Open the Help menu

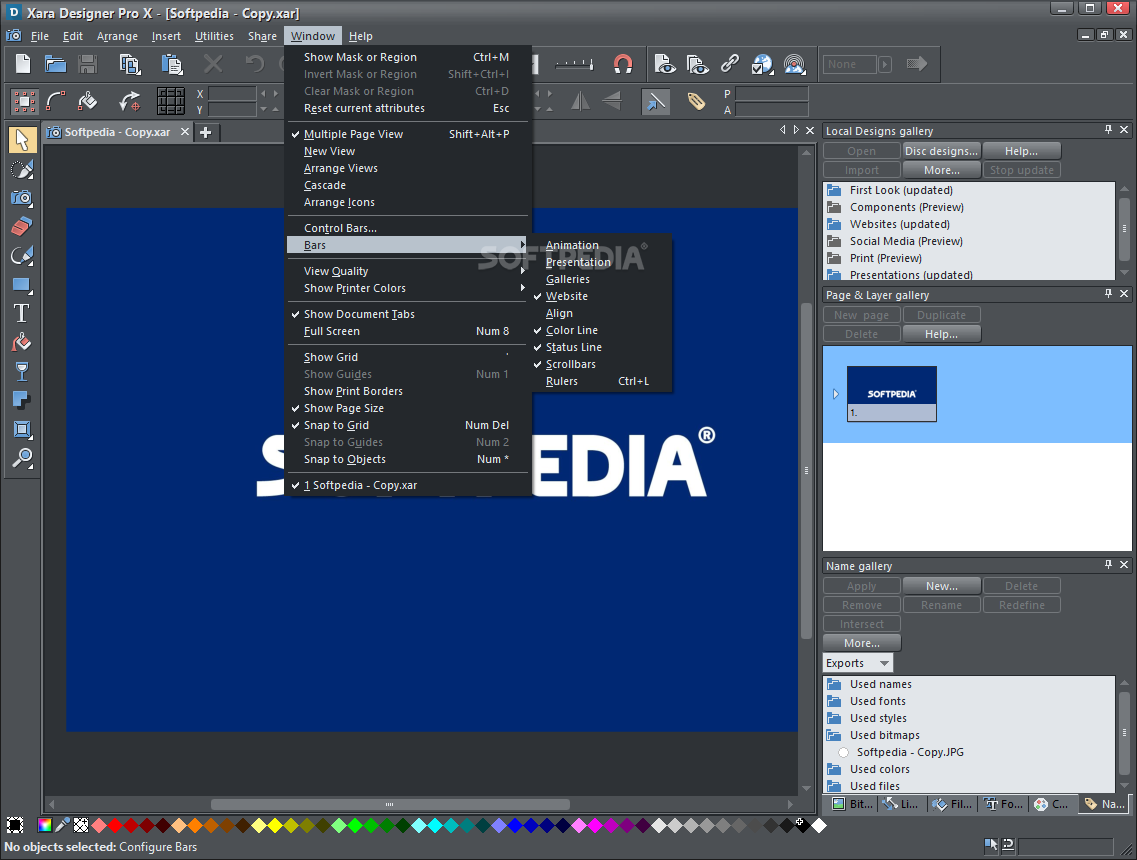[360, 36]
